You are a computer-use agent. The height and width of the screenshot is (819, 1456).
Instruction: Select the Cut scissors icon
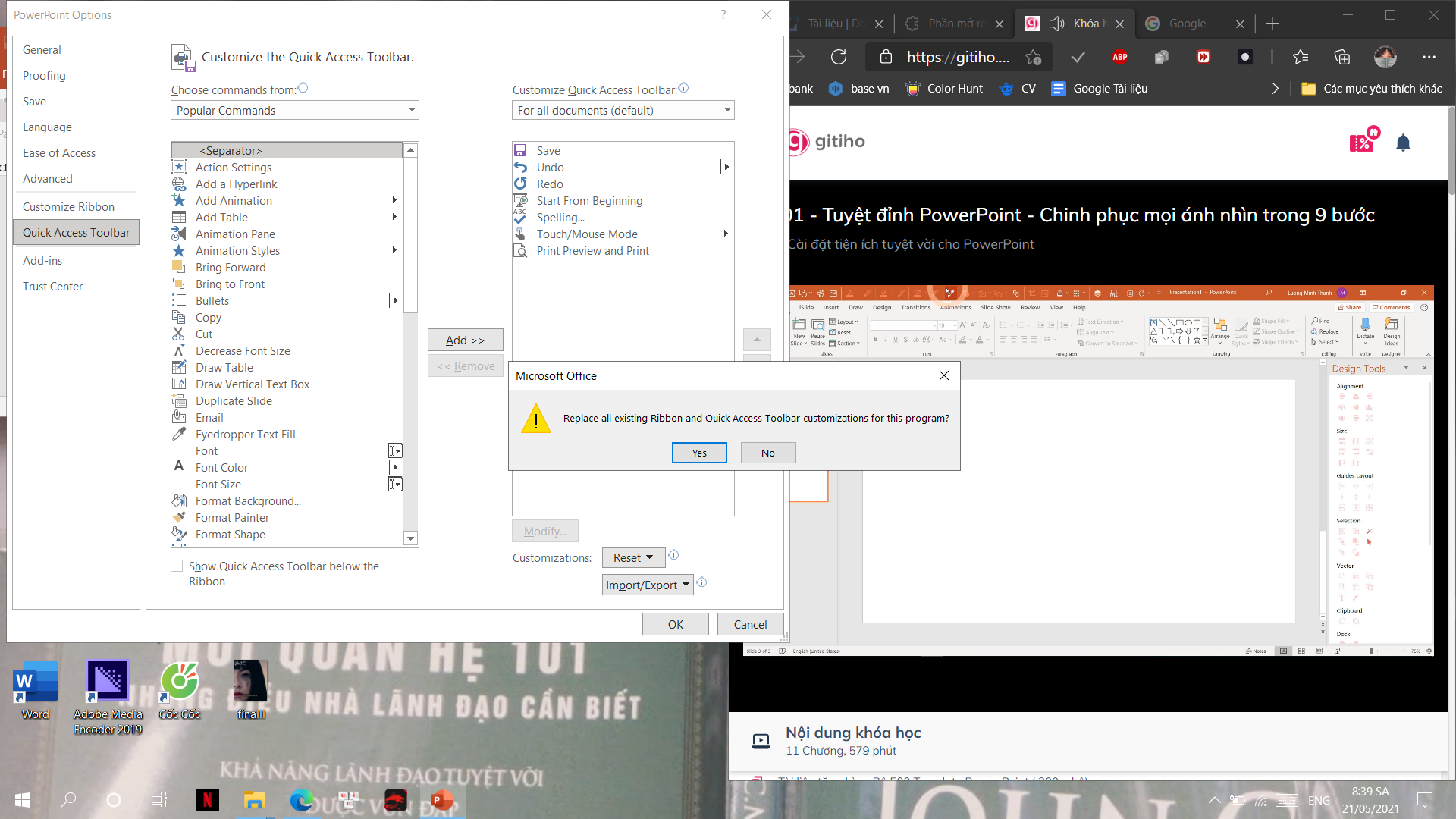tap(179, 334)
